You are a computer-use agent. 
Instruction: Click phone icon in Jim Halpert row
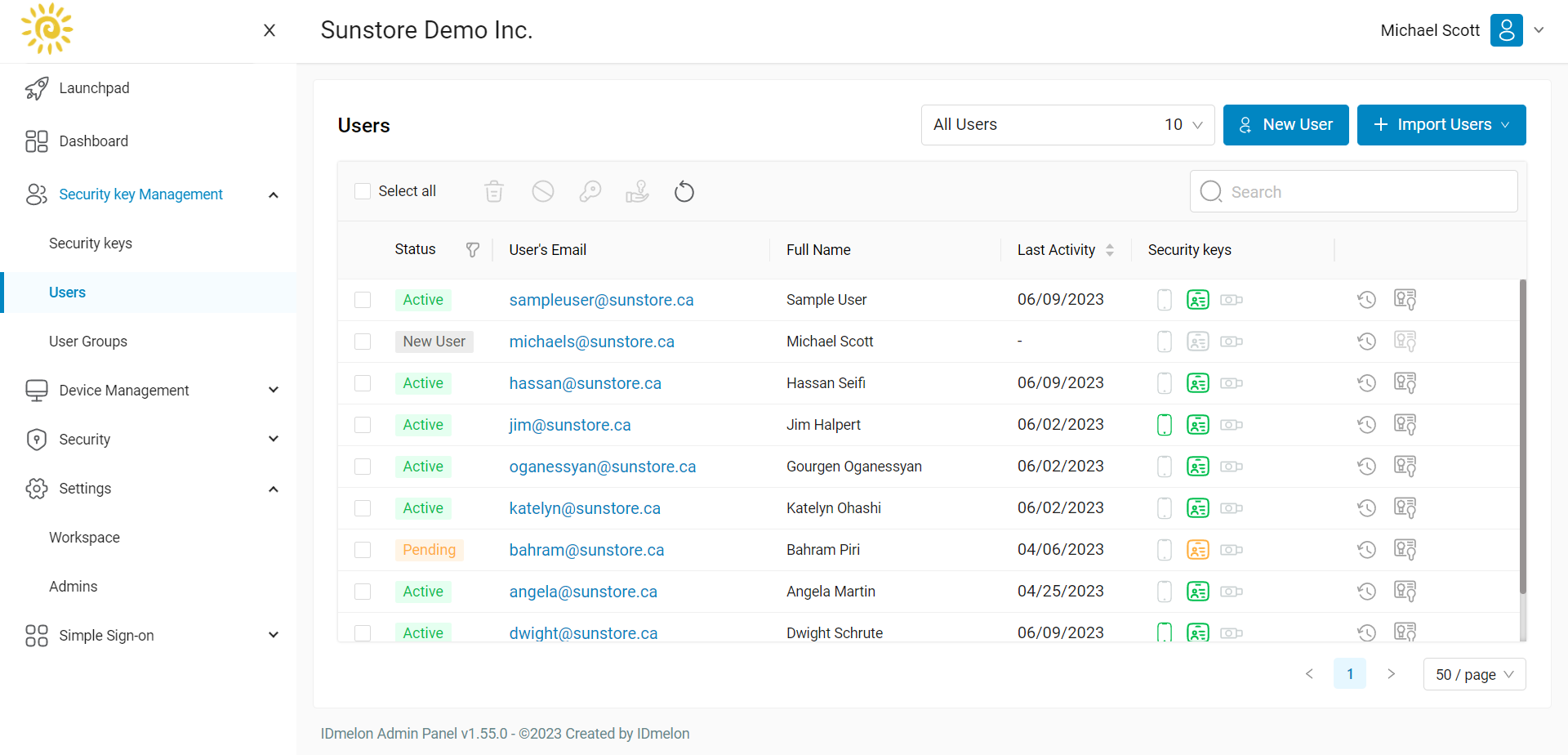coord(1165,425)
